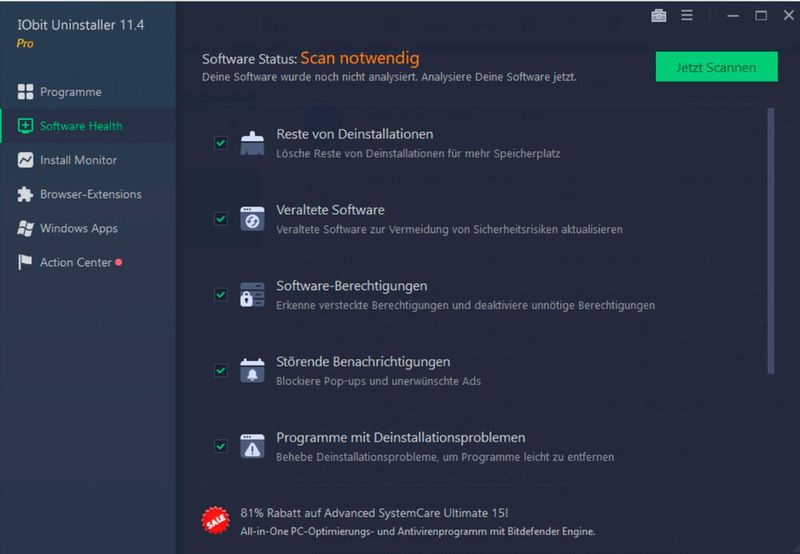Viewport: 800px width, 554px height.
Task: Click the Jetzt Scannen button
Action: coord(716,67)
